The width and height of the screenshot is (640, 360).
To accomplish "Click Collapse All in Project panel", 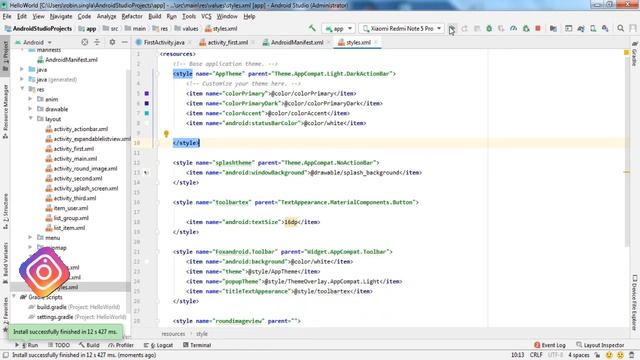I will (97, 42).
